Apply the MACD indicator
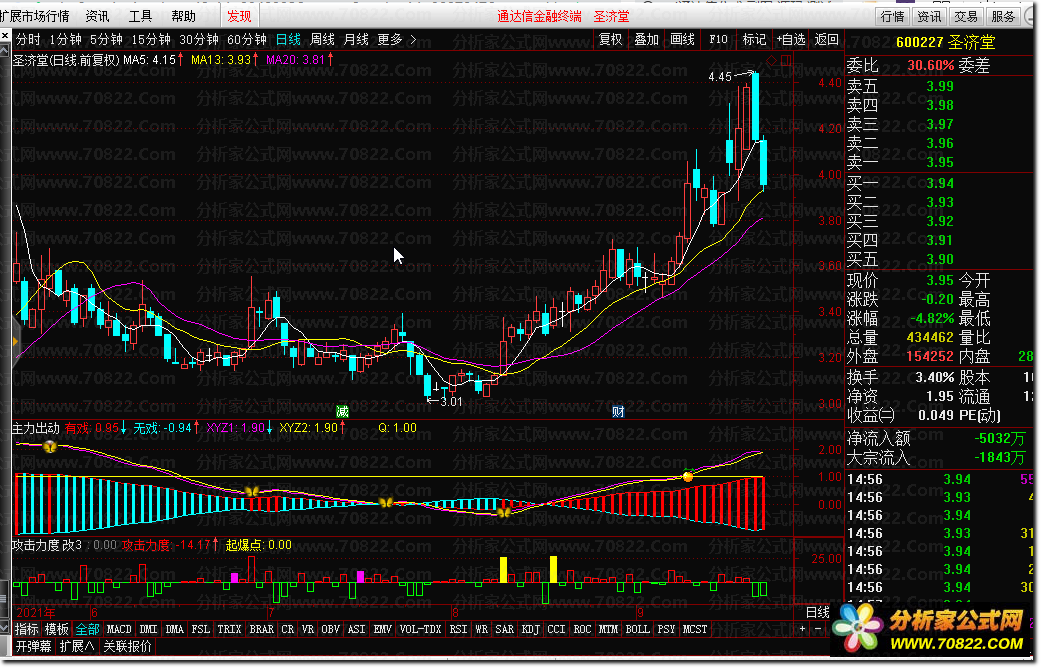This screenshot has width=1042, height=668. tap(119, 629)
